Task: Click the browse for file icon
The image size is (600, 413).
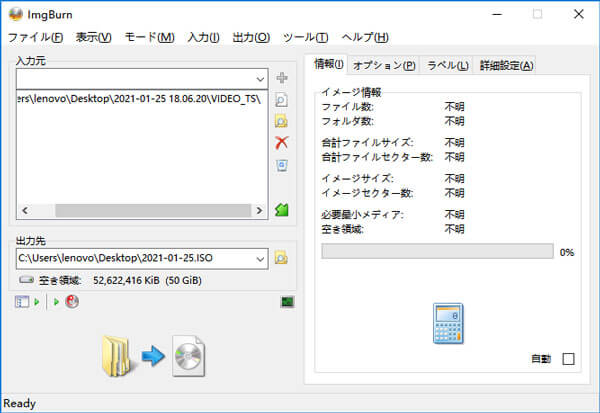Action: pos(282,100)
